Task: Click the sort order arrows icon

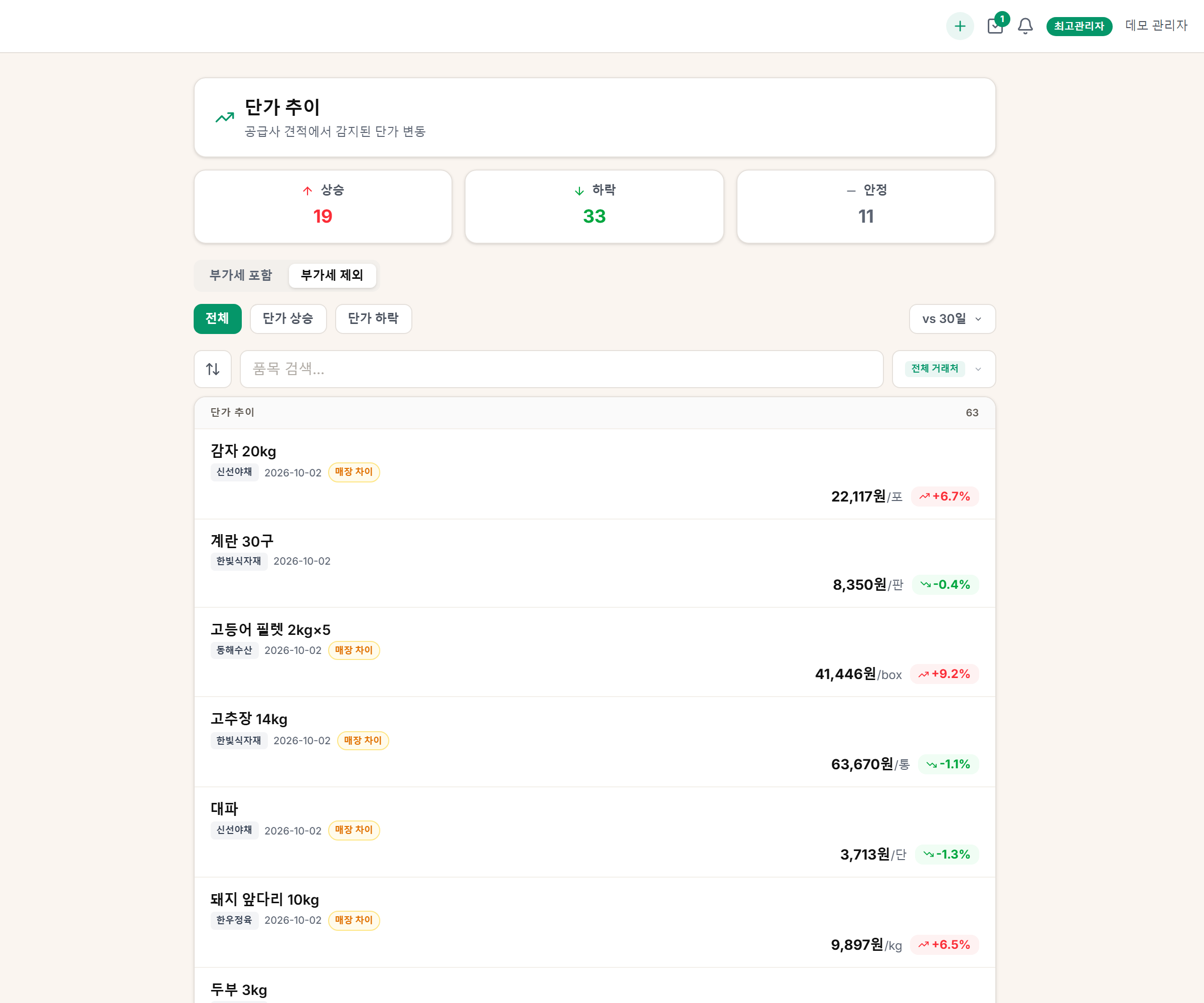Action: tap(213, 369)
